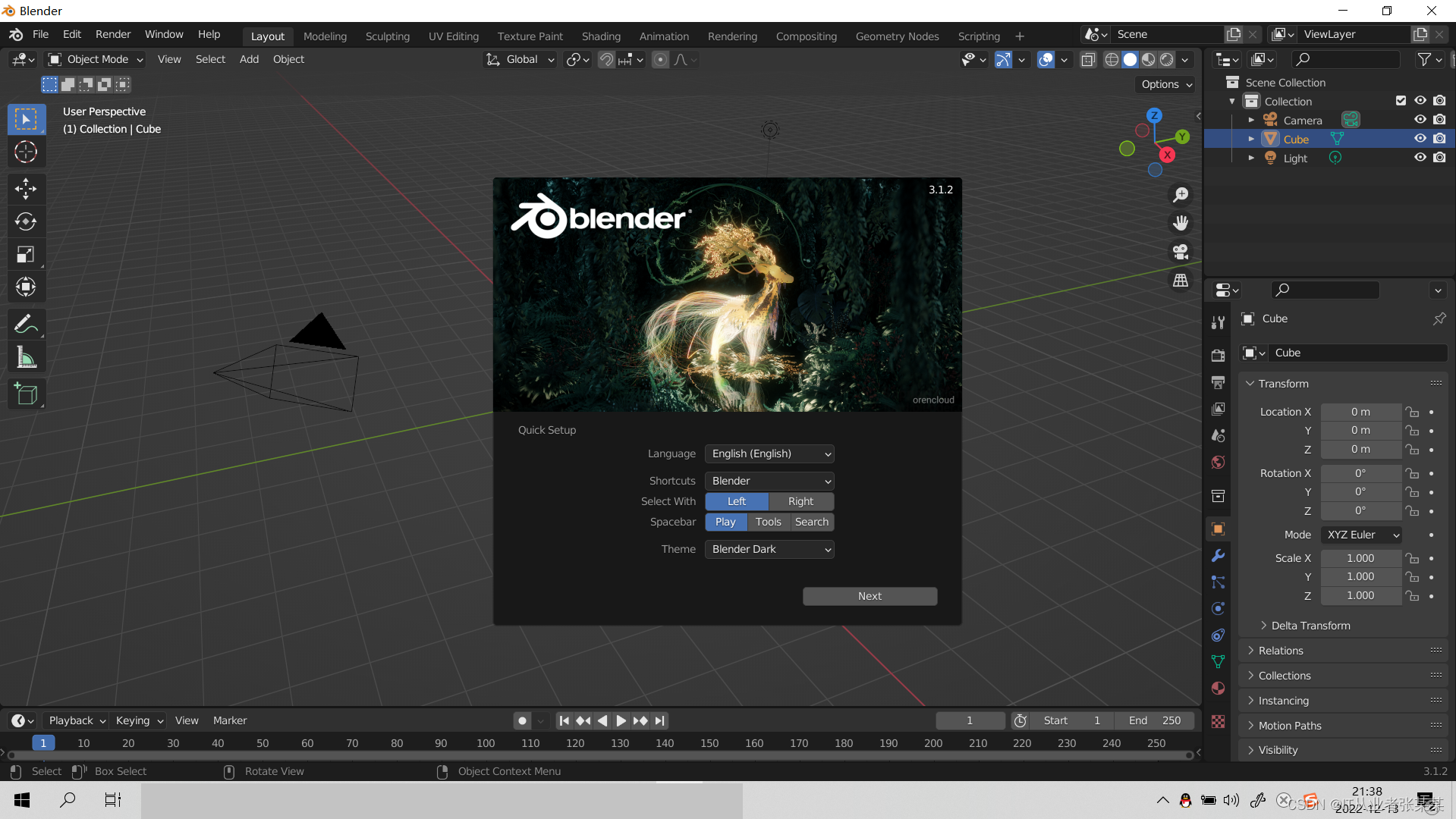The height and width of the screenshot is (819, 1456).
Task: Select the Rotate tool
Action: tap(26, 221)
